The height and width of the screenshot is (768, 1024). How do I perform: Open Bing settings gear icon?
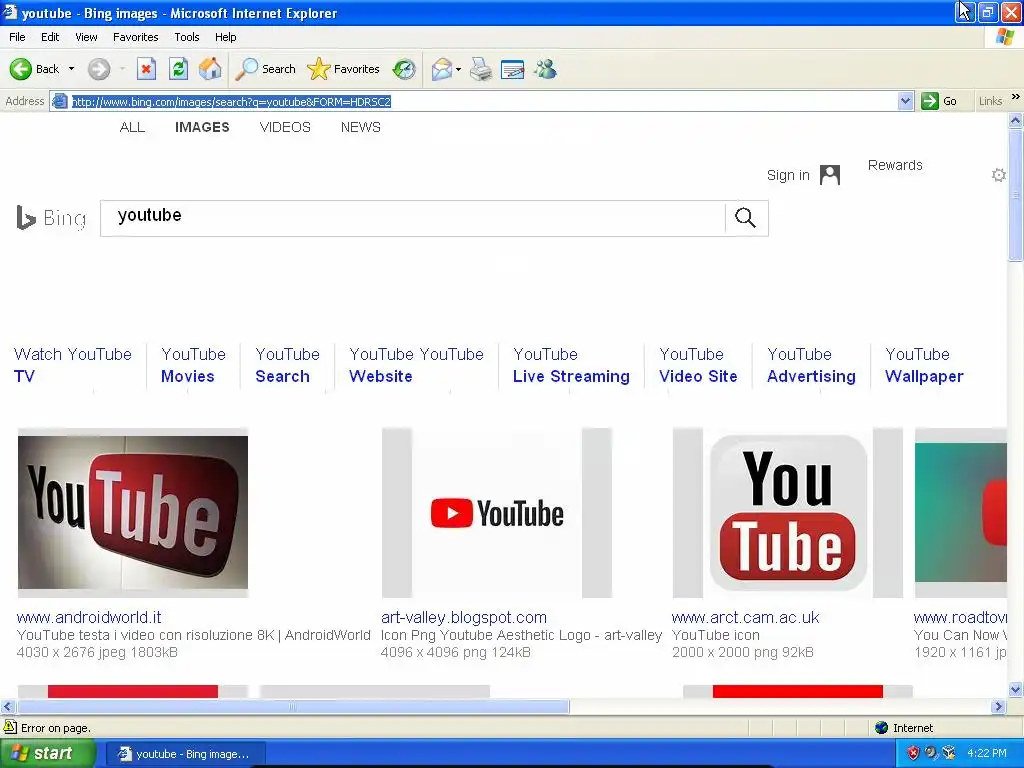(999, 175)
